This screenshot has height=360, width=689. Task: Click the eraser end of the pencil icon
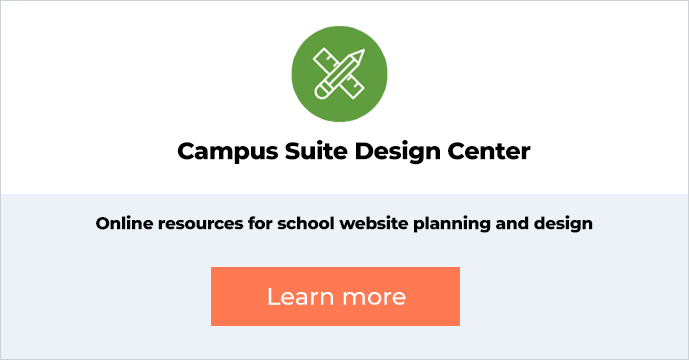point(321,92)
